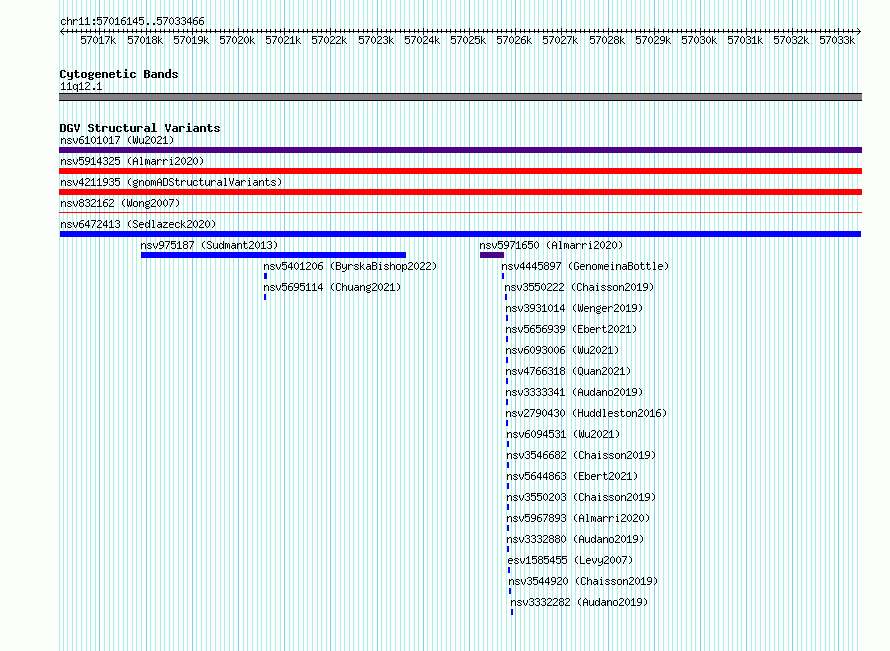890x651 pixels.
Task: Open nsv6472413 (Sedlazeck2020) variant
Action: click(x=138, y=224)
